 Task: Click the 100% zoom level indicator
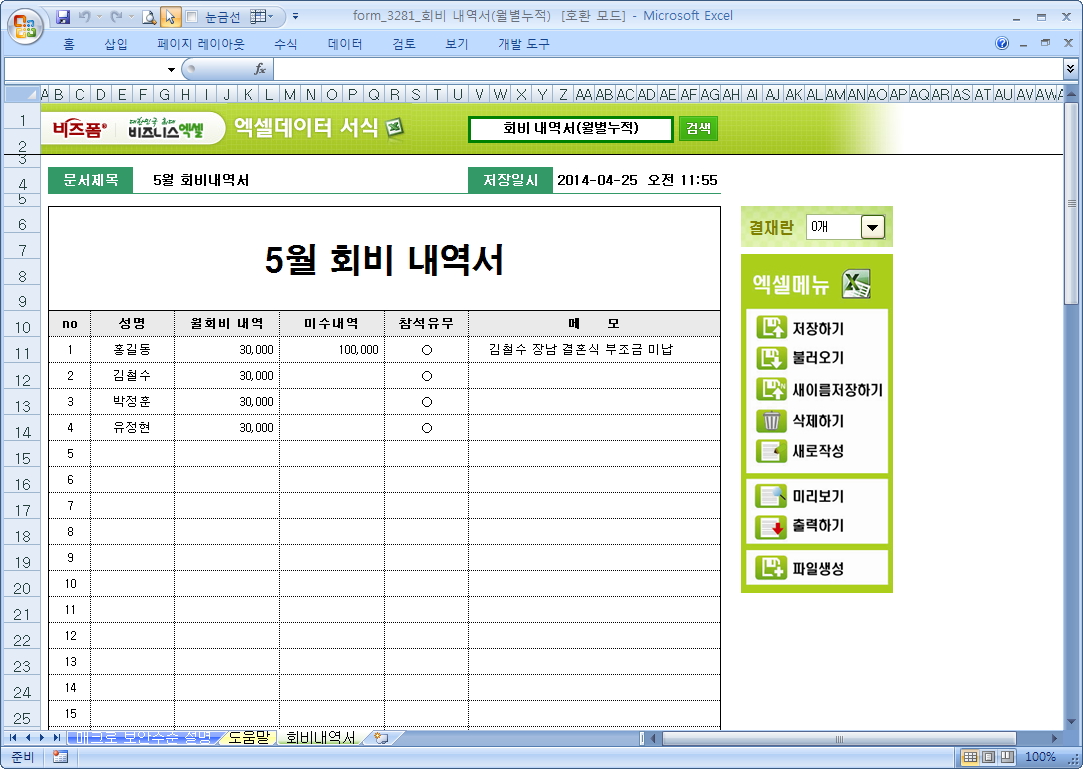(x=1040, y=757)
